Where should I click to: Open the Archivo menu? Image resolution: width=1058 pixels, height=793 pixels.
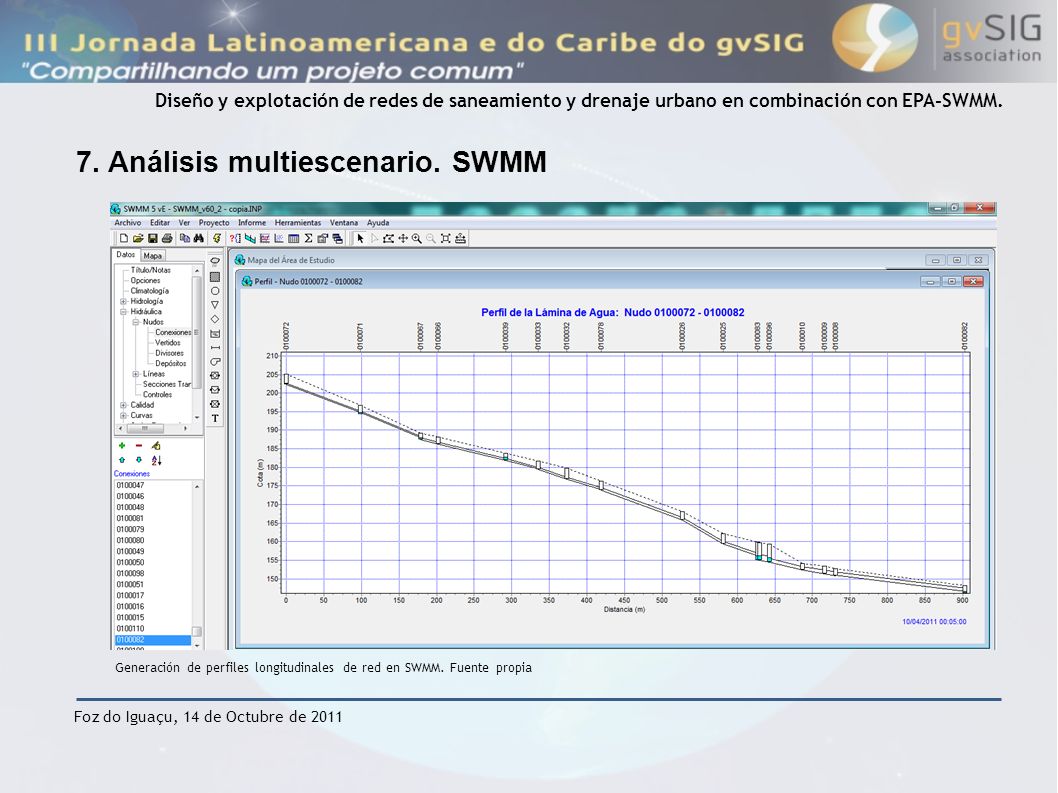128,223
